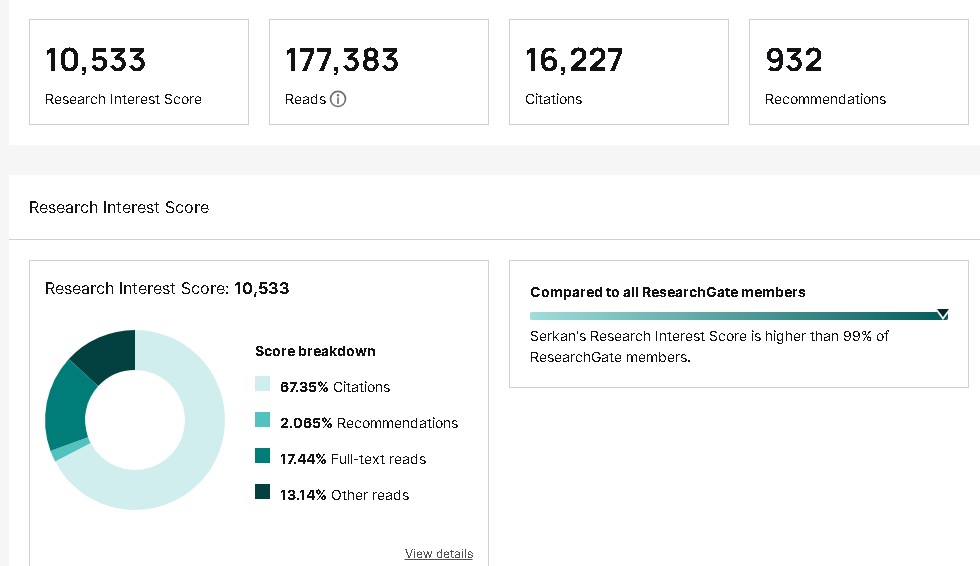
Task: Select the 16,227 Citations stat card
Action: [x=619, y=72]
